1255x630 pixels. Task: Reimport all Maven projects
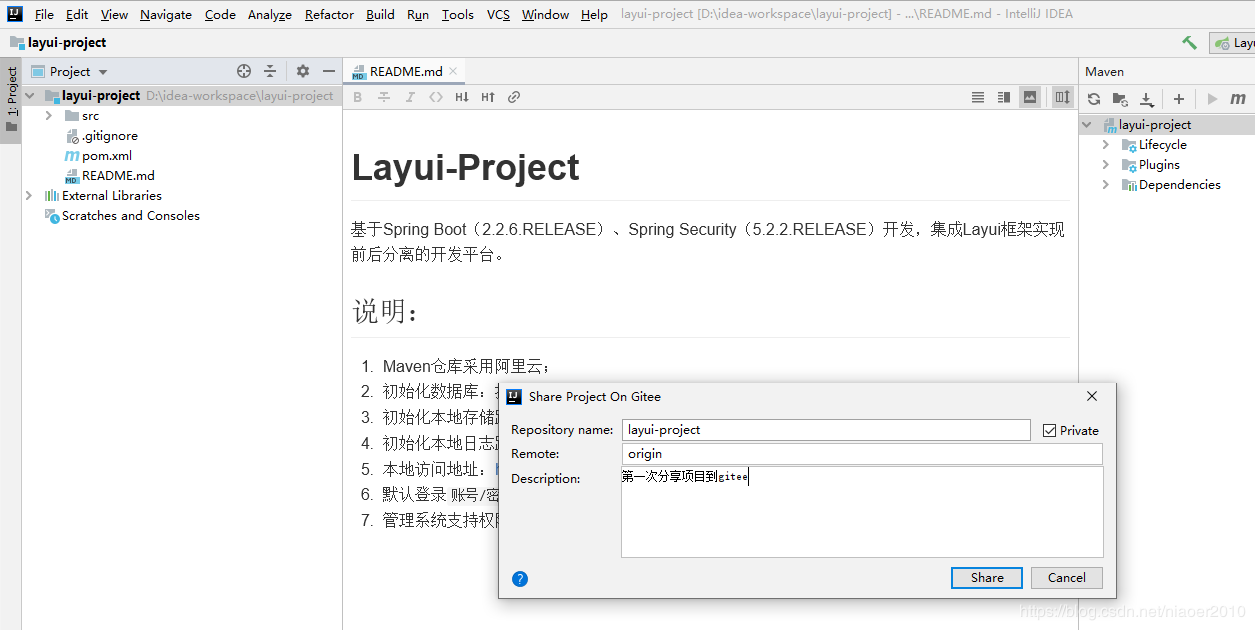pyautogui.click(x=1094, y=99)
